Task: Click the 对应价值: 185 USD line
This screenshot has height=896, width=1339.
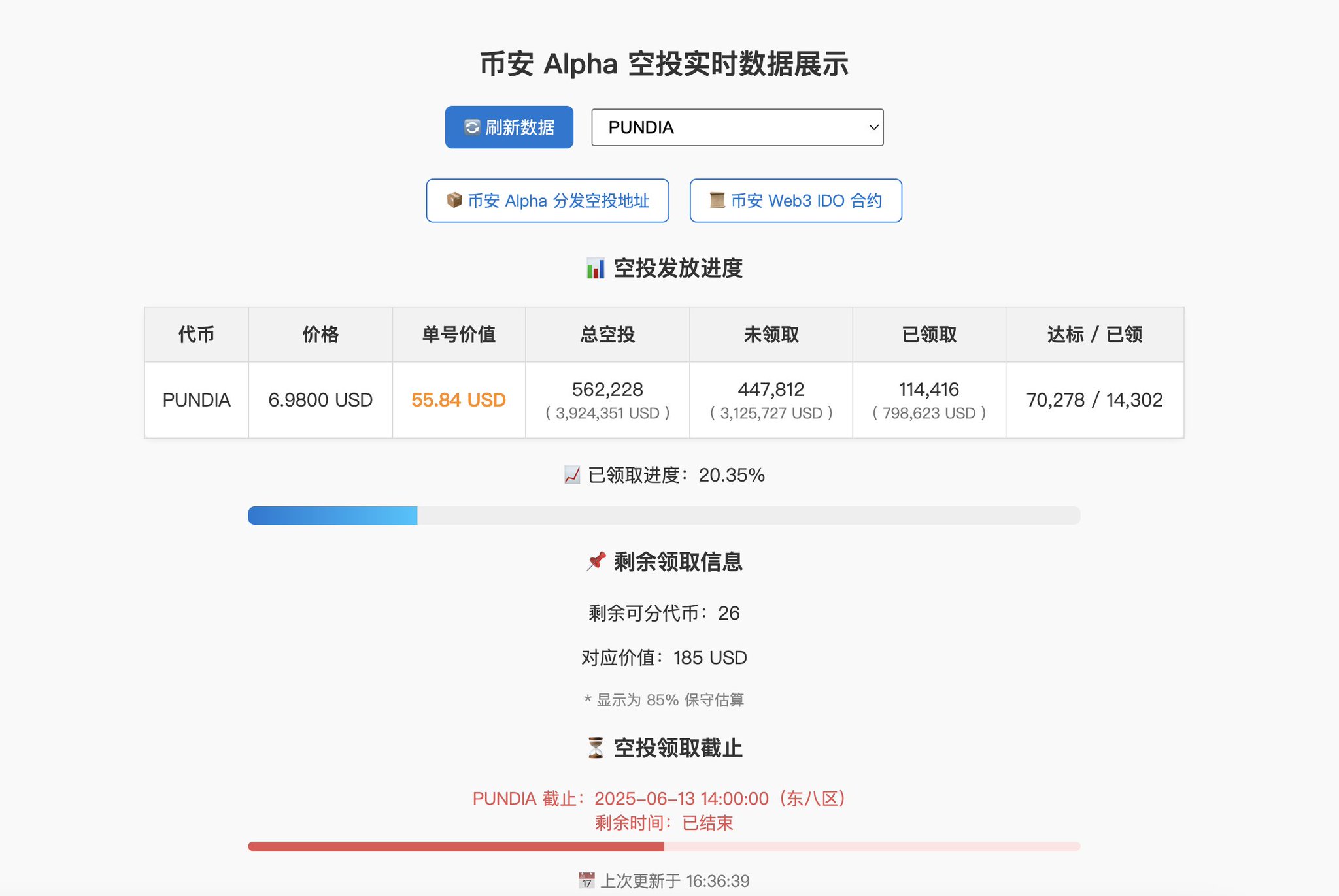Action: point(664,657)
